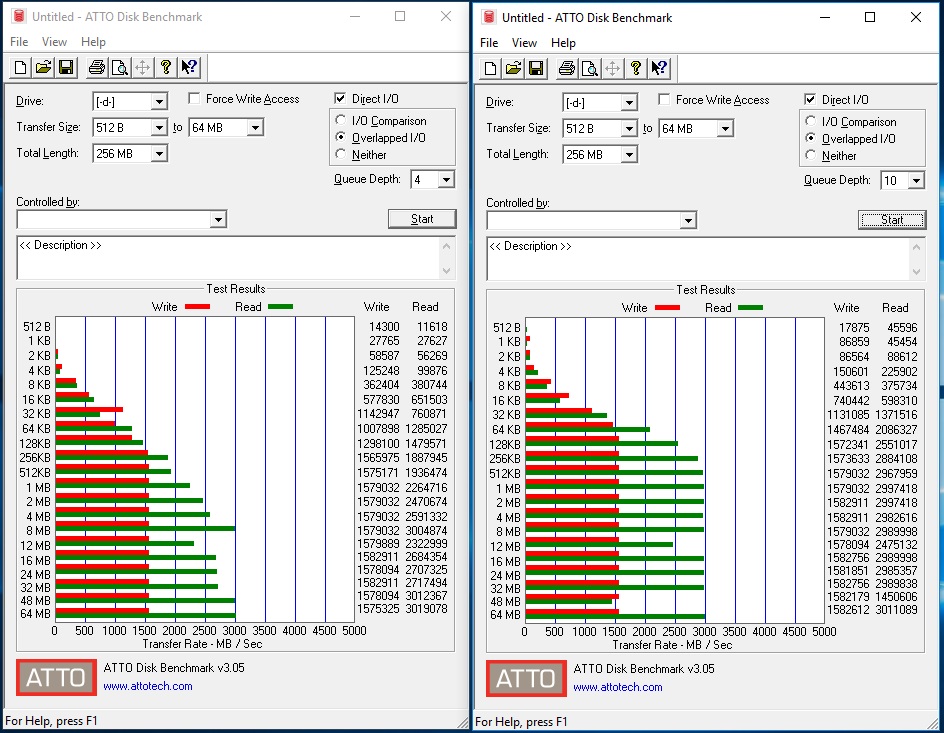Click the New file icon in left window
This screenshot has height=733, width=944.
tap(20, 67)
